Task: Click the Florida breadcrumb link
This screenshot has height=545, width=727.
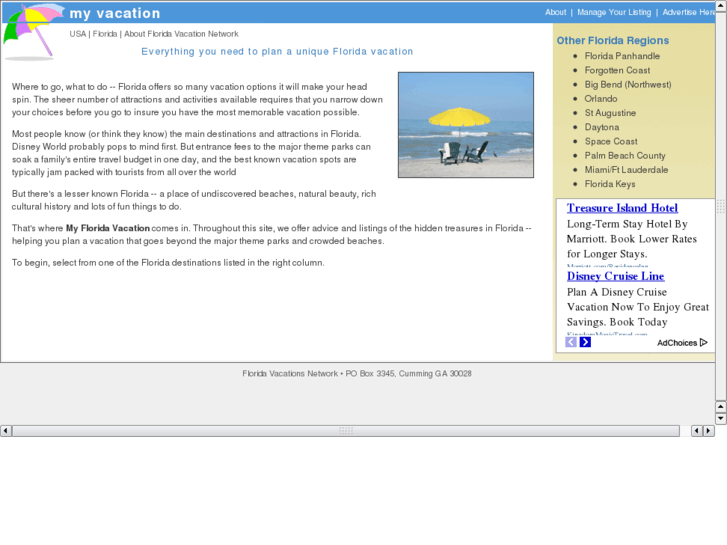Action: coord(105,34)
